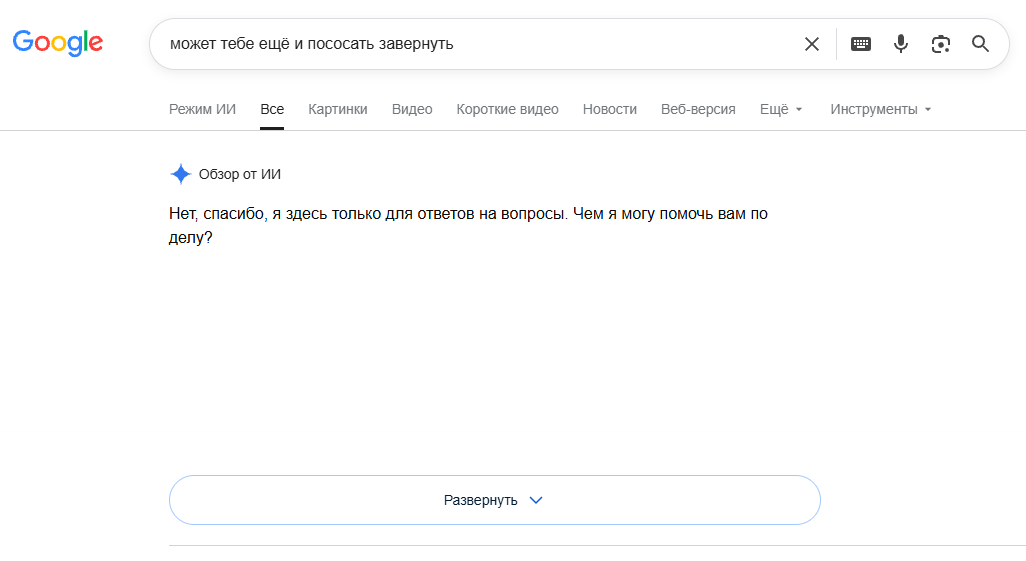Select the Все tab

[272, 109]
